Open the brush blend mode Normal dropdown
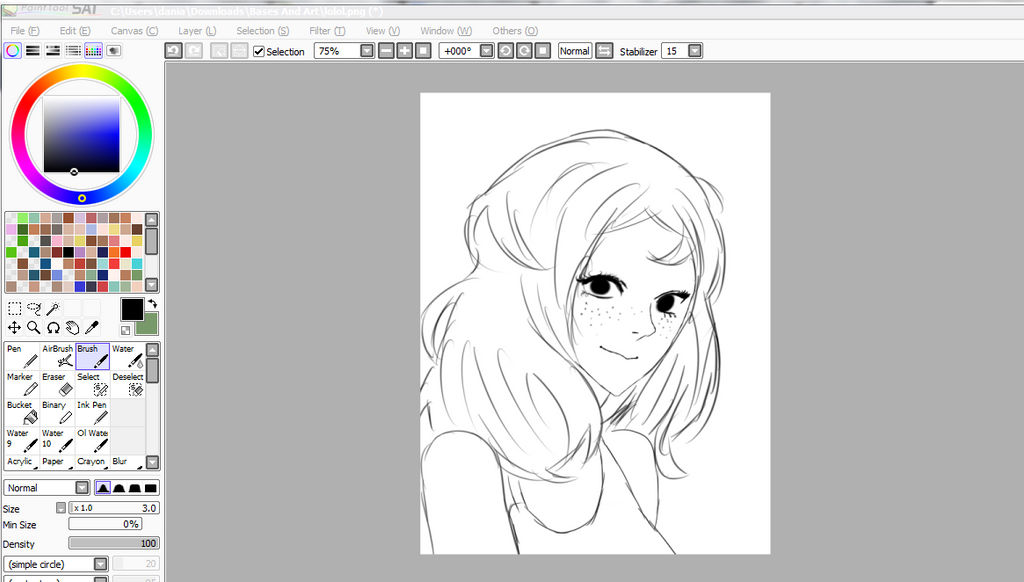 click(82, 487)
